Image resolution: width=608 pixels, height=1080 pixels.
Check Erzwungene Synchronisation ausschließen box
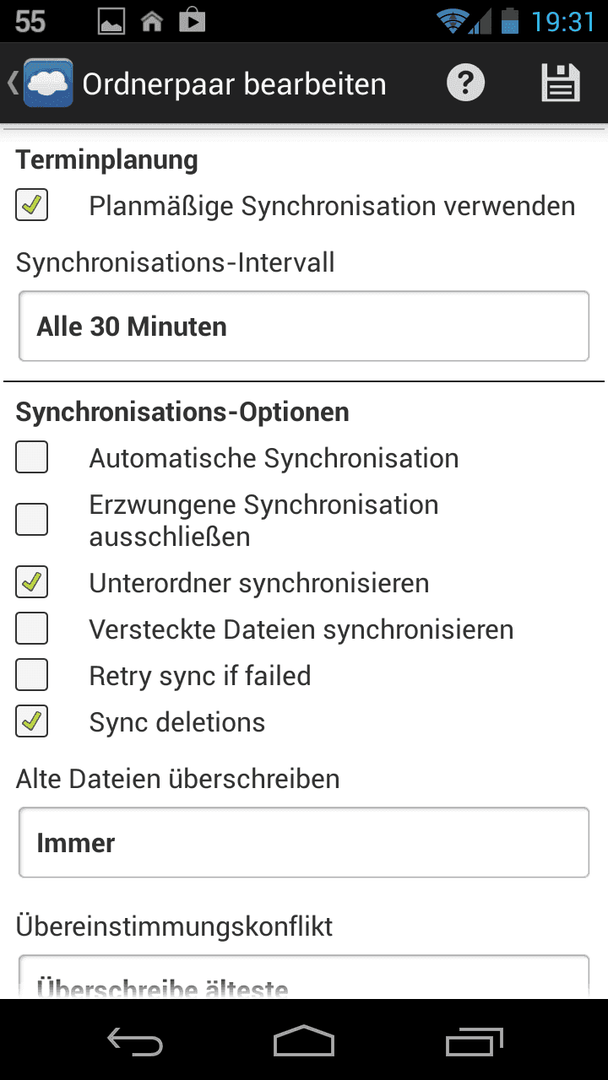(x=32, y=519)
